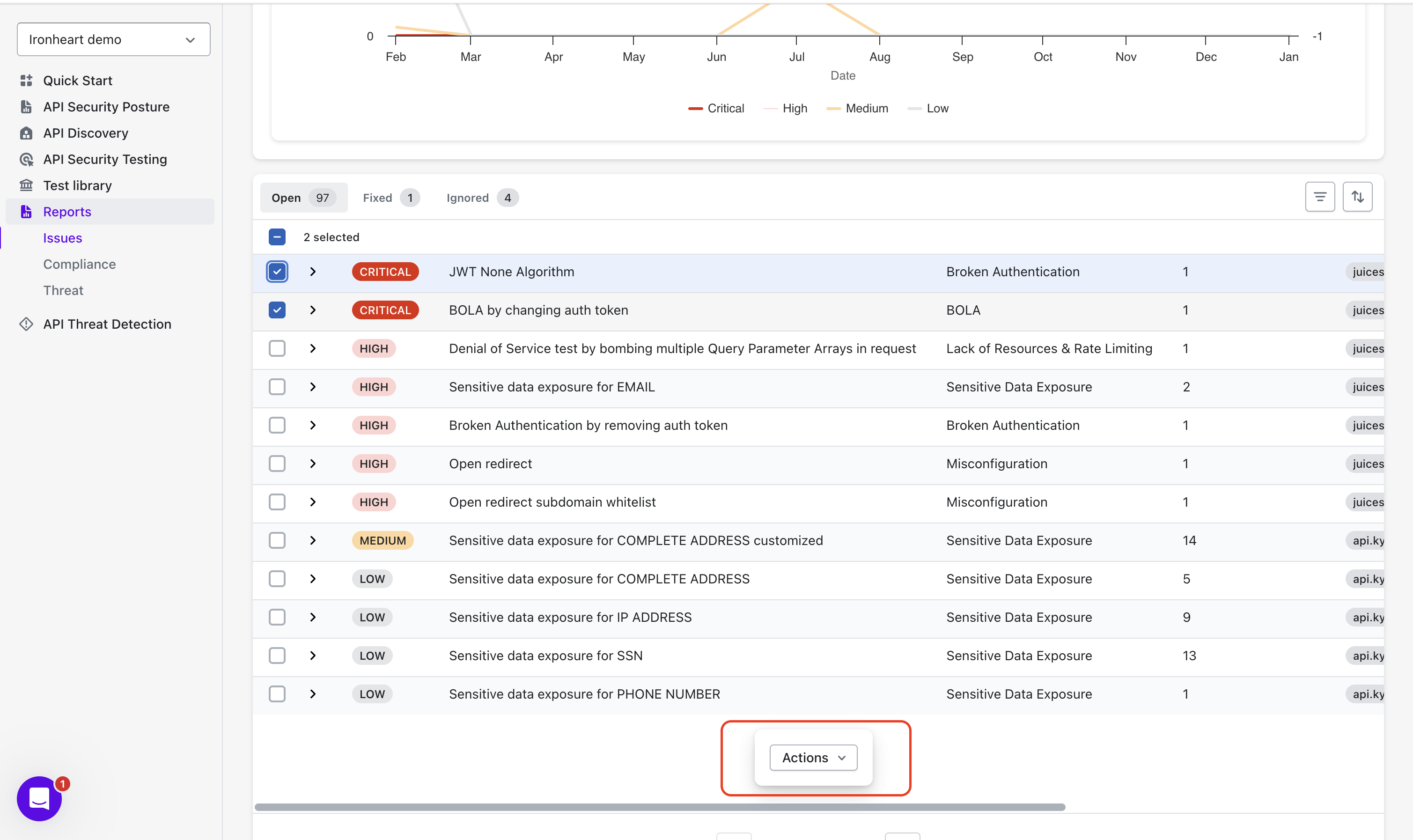This screenshot has height=840, width=1413.
Task: Open the Ironheart demo workspace dropdown
Action: pos(113,40)
